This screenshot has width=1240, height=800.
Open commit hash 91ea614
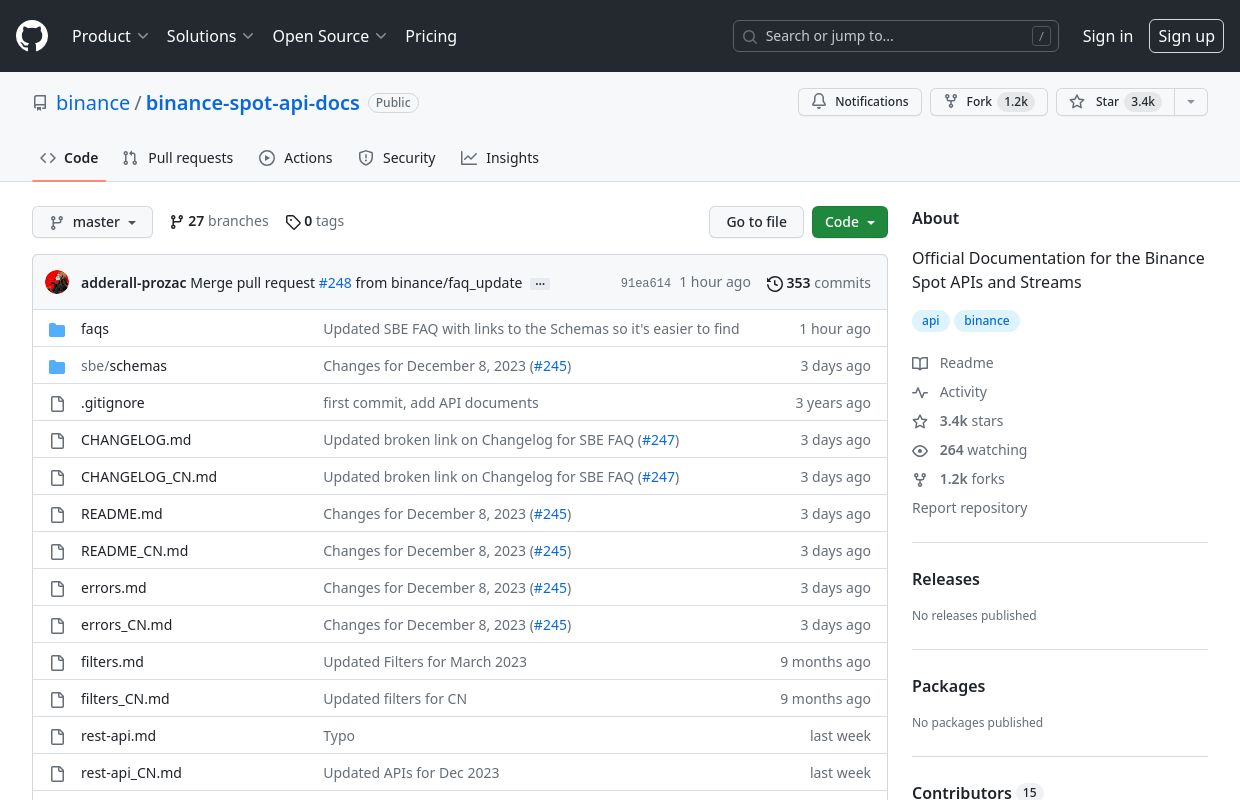[x=646, y=283]
